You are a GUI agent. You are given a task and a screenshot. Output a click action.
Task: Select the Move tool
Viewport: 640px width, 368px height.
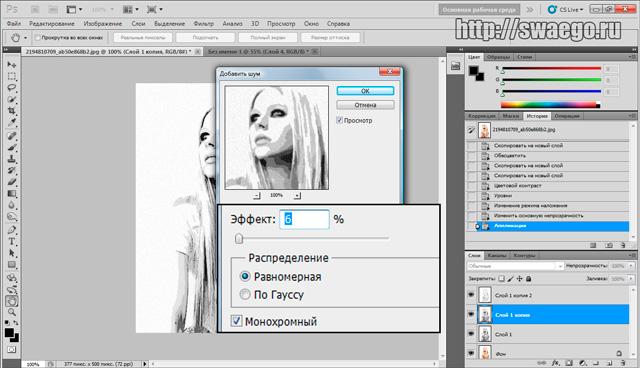point(11,64)
